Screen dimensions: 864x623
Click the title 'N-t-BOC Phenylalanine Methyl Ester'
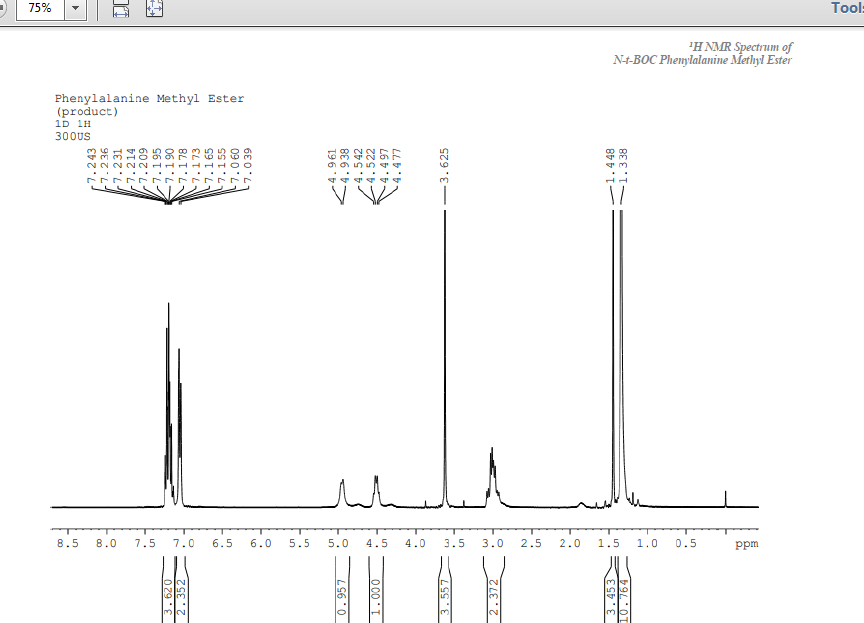[702, 60]
